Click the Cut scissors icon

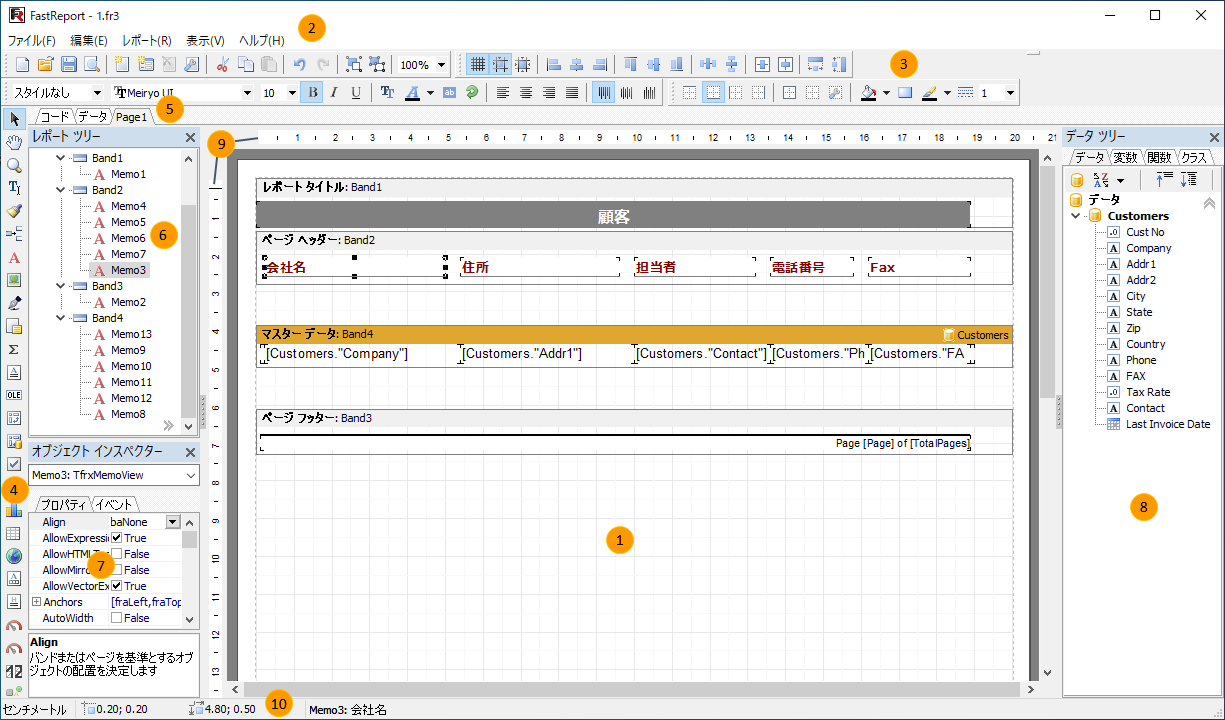[222, 65]
